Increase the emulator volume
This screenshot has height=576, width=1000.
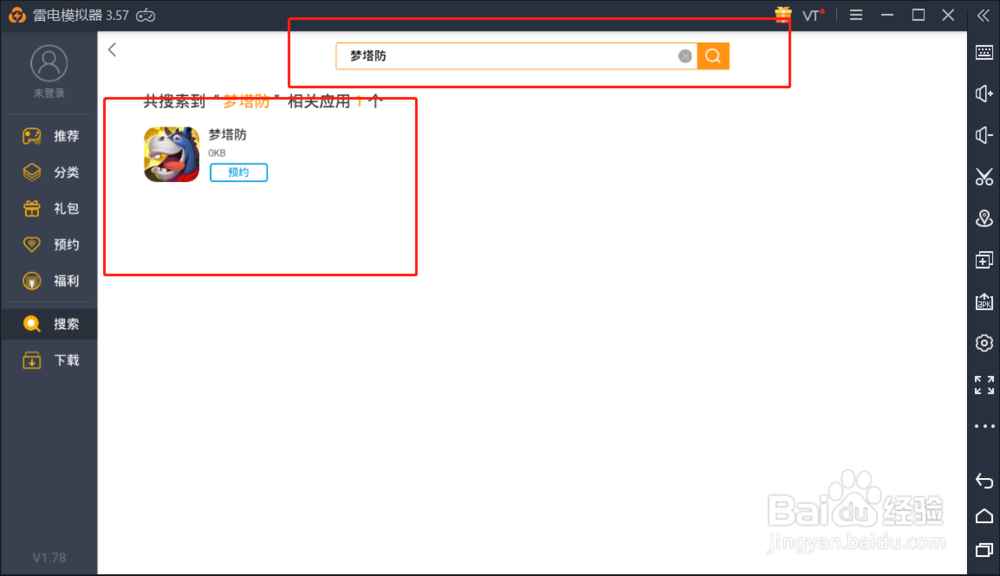(984, 94)
